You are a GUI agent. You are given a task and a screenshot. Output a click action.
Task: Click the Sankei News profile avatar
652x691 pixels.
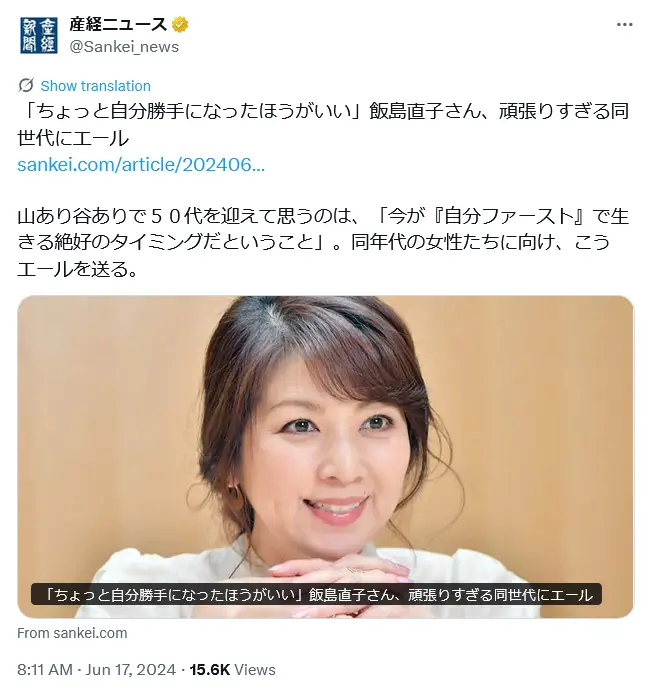point(39,35)
